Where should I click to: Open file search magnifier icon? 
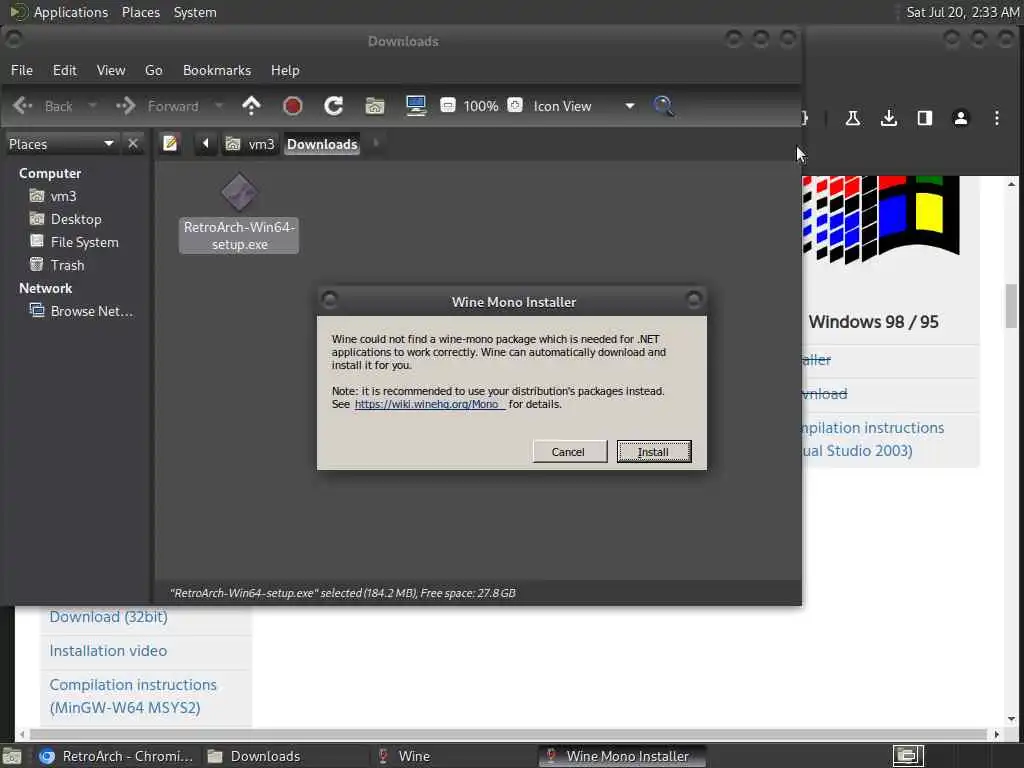(x=664, y=106)
